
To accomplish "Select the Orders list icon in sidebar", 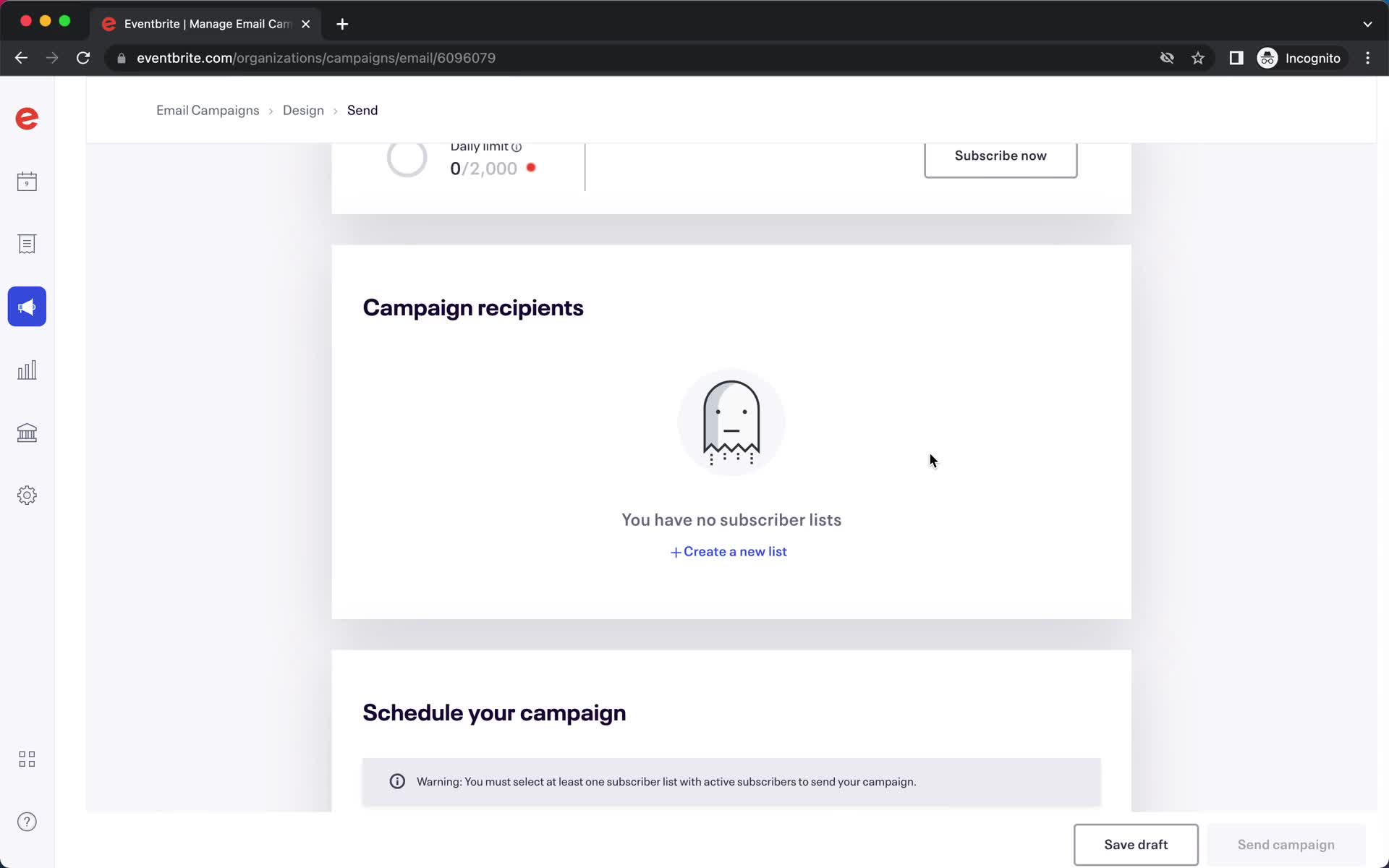I will click(27, 243).
